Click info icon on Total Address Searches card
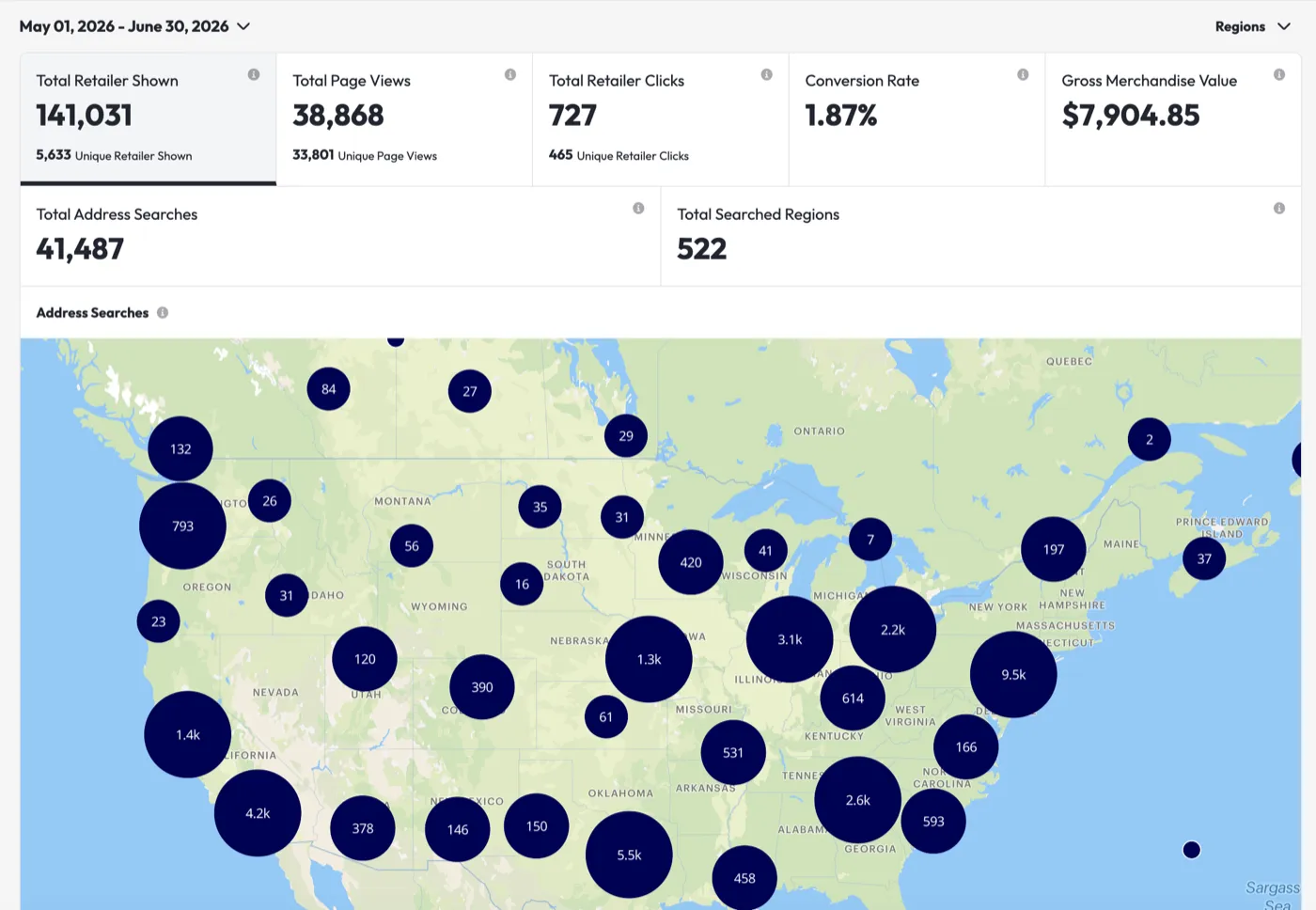The width and height of the screenshot is (1316, 910). click(638, 208)
